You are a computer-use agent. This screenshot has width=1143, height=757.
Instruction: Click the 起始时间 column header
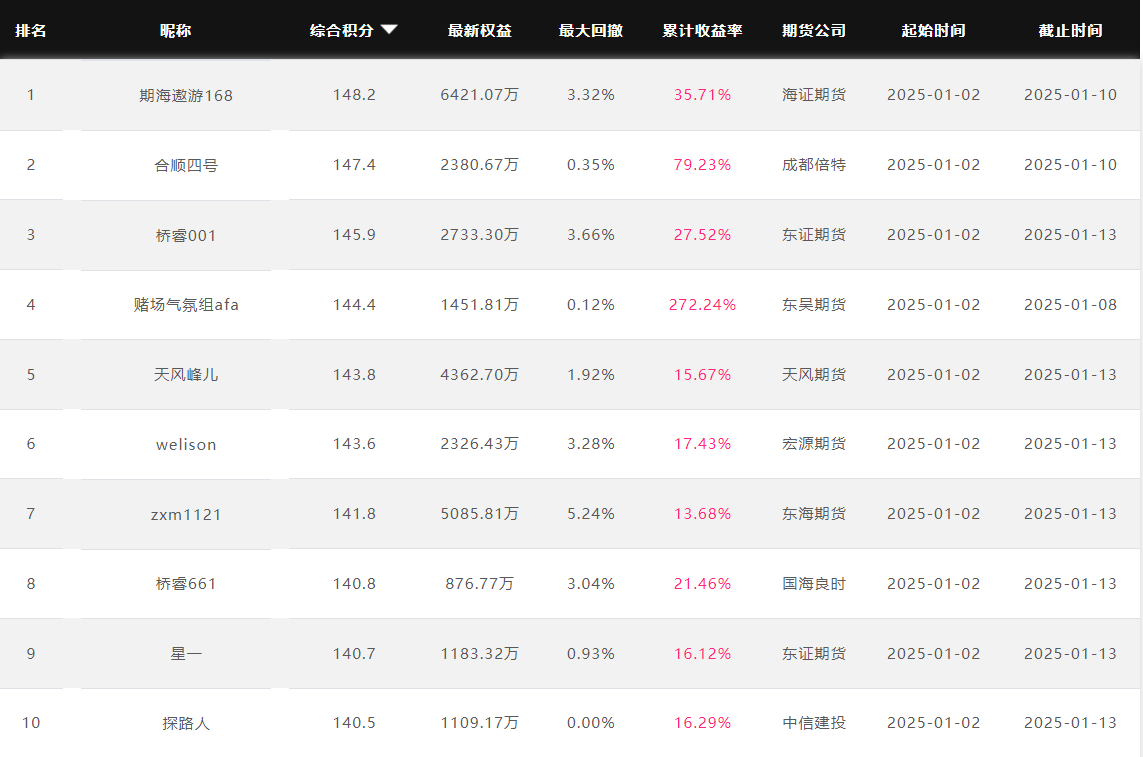pyautogui.click(x=934, y=31)
